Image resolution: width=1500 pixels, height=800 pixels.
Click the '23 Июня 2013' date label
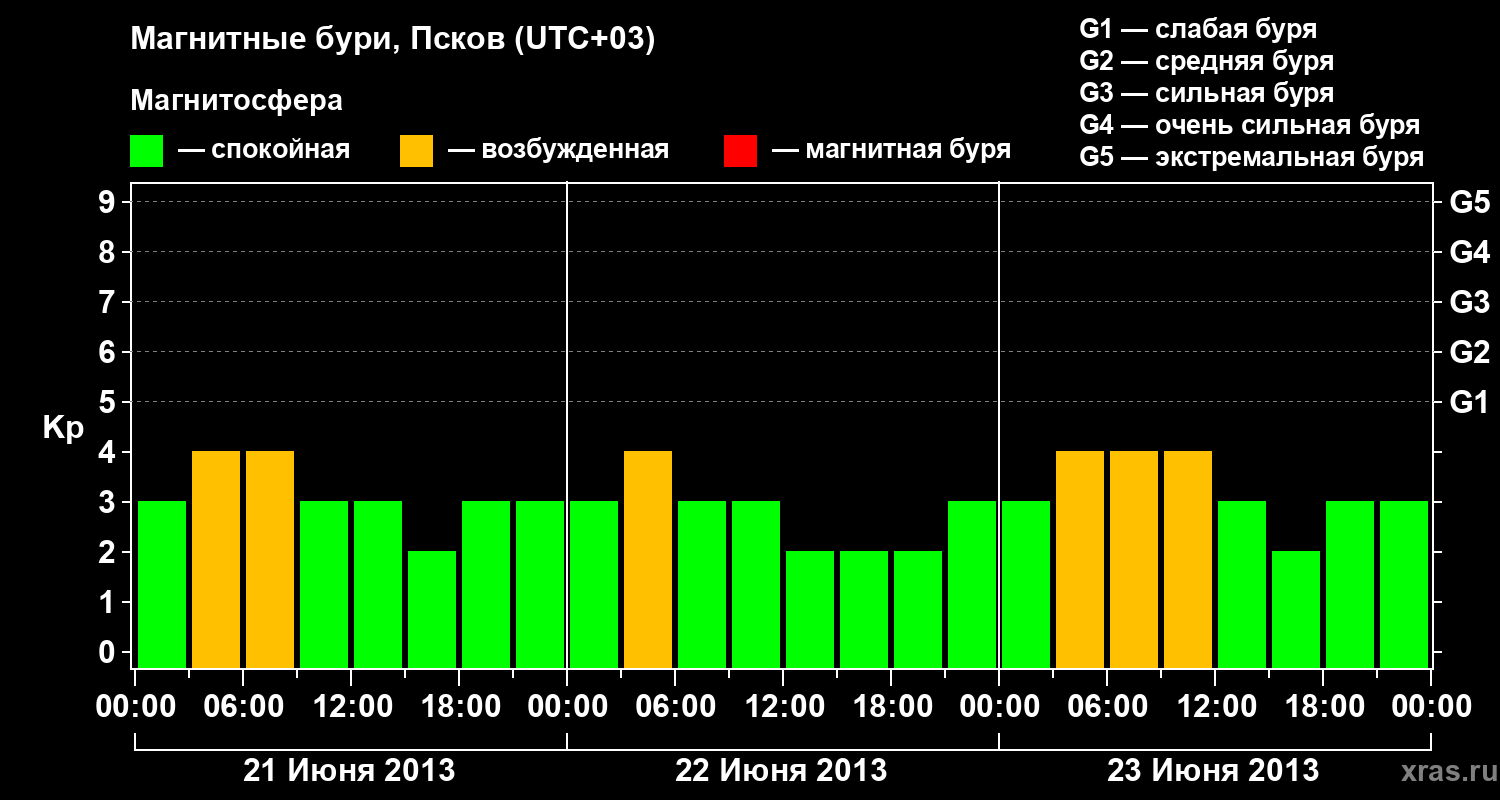[x=1213, y=771]
